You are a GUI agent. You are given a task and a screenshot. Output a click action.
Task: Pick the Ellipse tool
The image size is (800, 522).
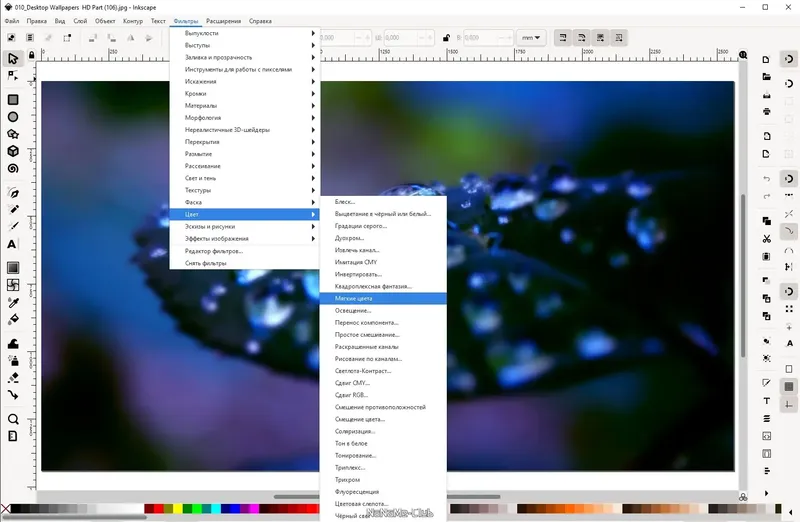click(13, 117)
